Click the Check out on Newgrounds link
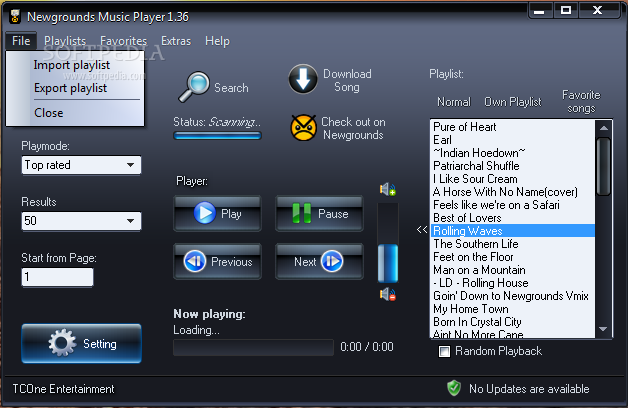The image size is (628, 408). pyautogui.click(x=353, y=128)
